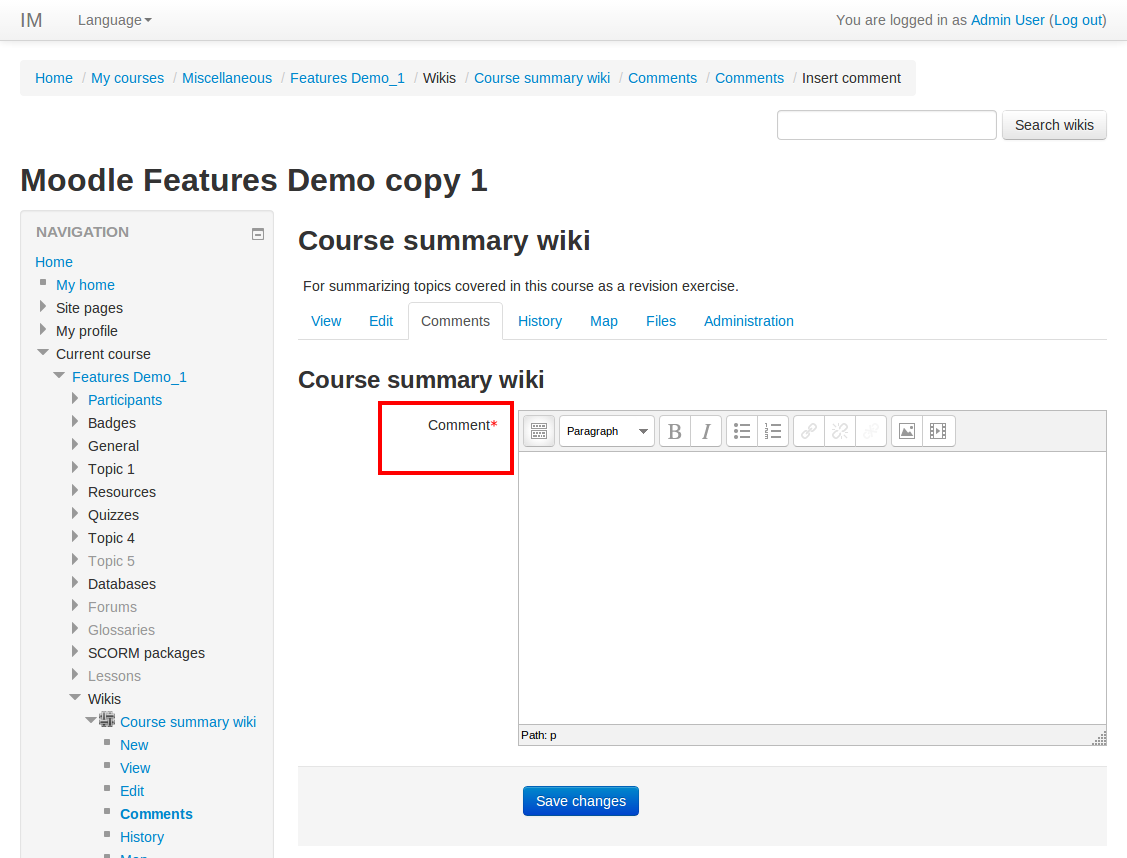
Task: Select Resources in navigation tree
Action: pos(122,492)
